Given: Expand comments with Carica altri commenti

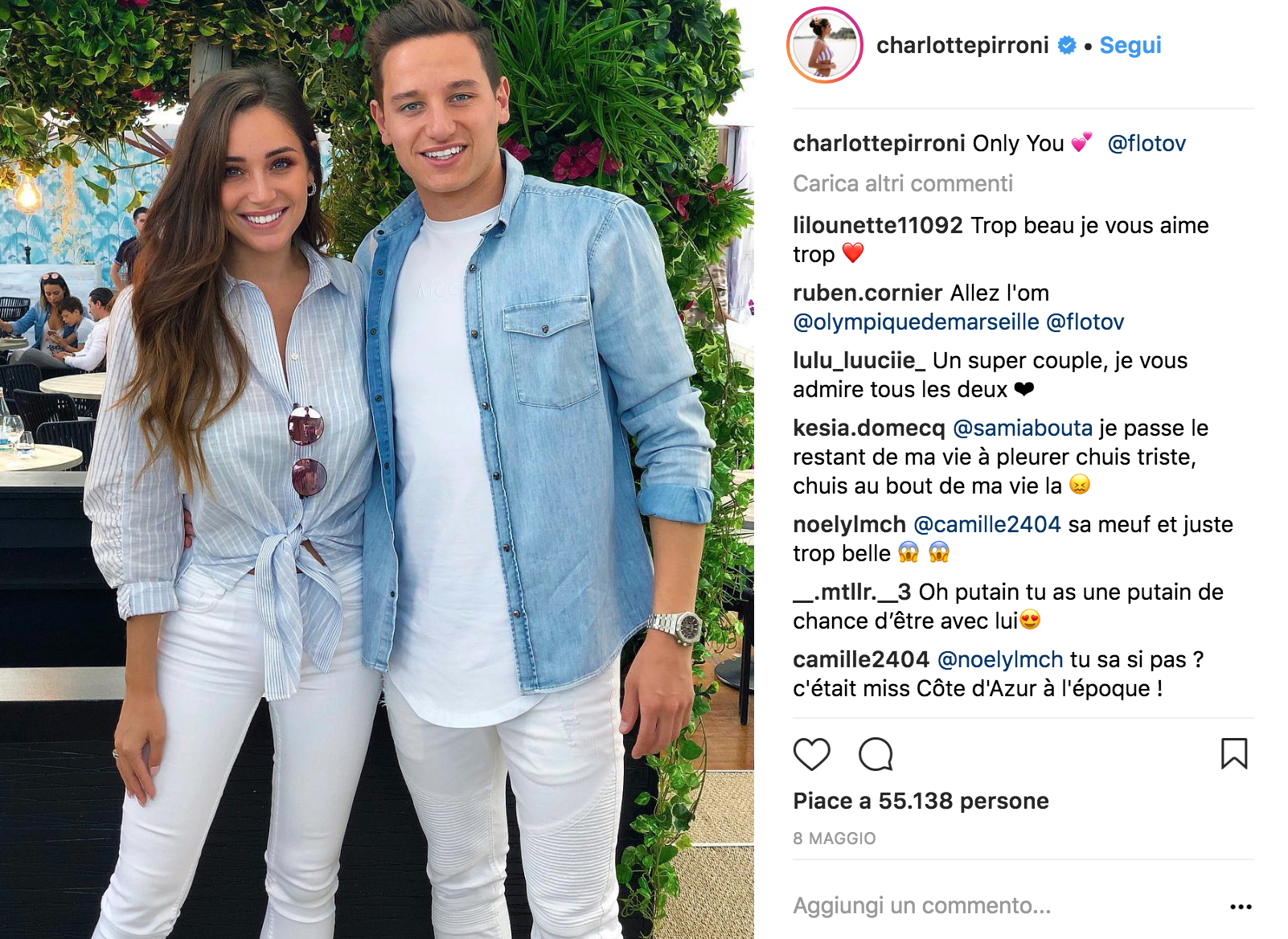Looking at the screenshot, I should 903,183.
